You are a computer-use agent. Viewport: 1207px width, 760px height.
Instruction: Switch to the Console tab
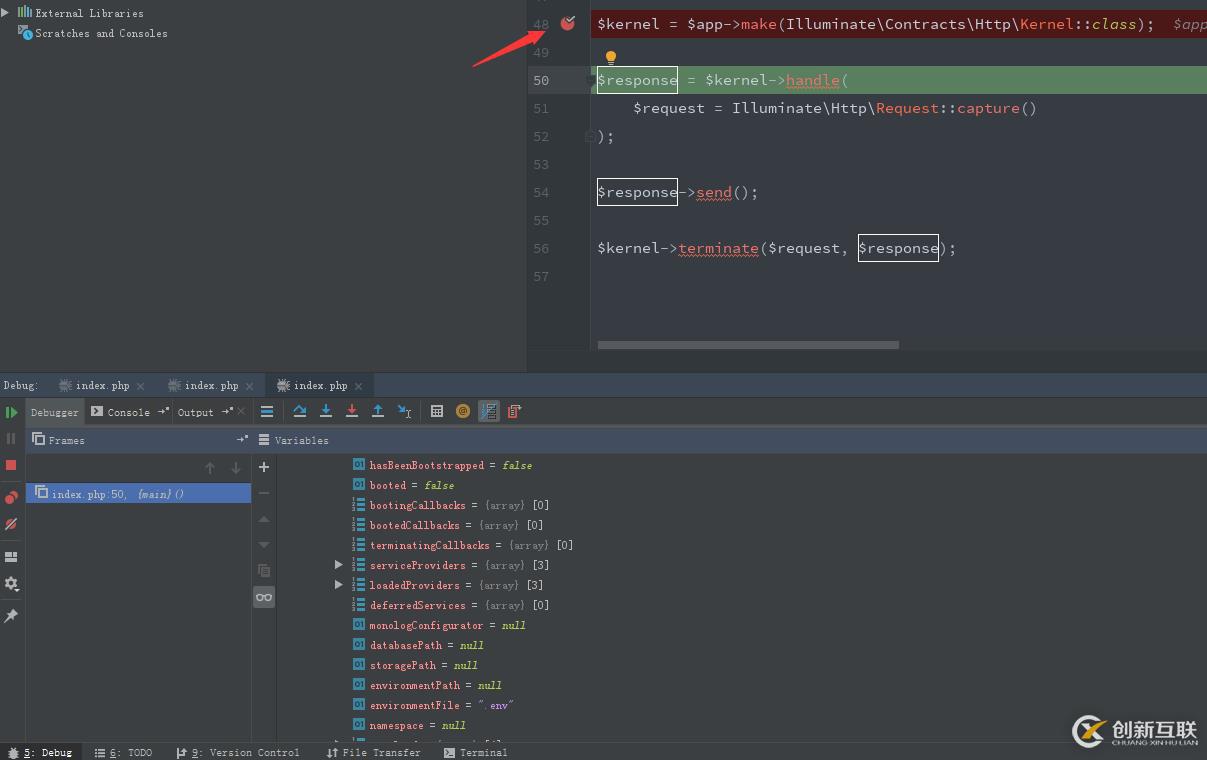[128, 412]
